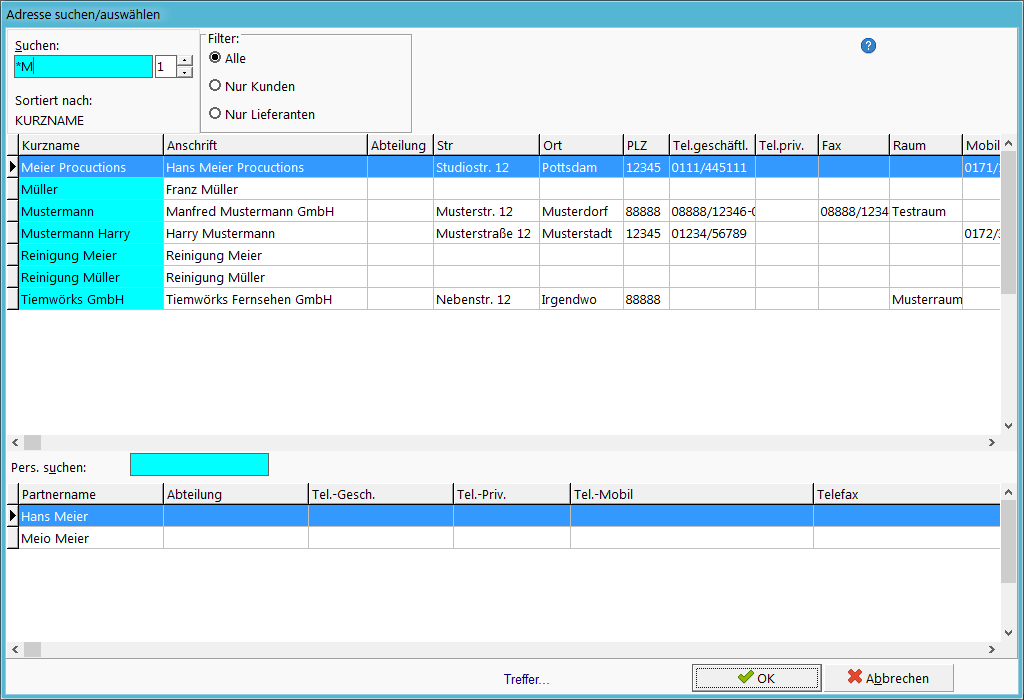Click the Pers. suchen cyan input field
The width and height of the screenshot is (1024, 700).
point(199,464)
